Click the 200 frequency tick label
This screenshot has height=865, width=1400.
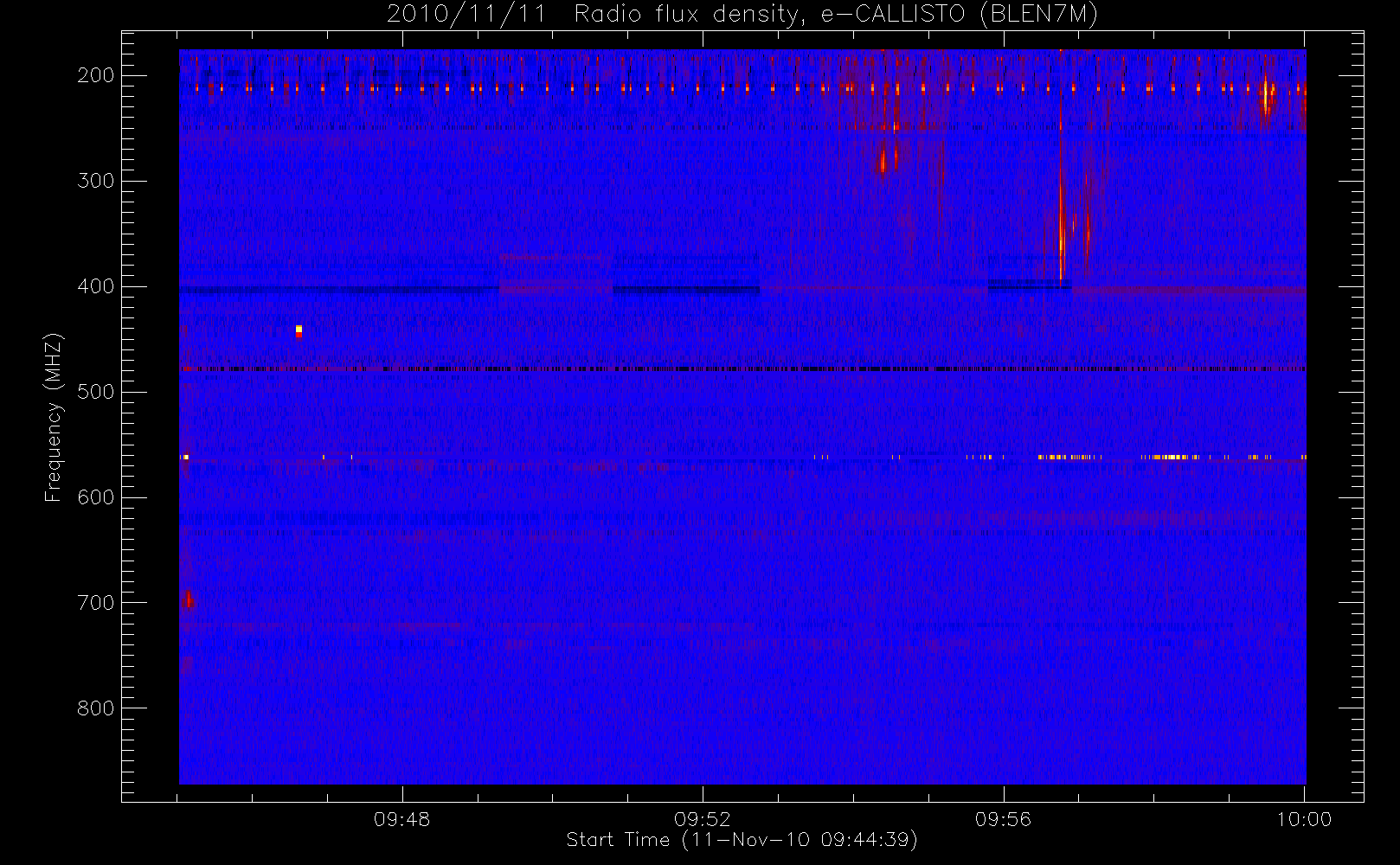coord(96,75)
